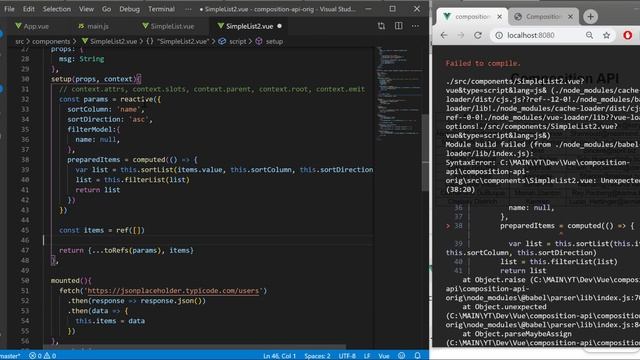Viewport: 640px width, 360px height.
Task: Open the jsonplaceholder.typicode.com/users link in code
Action: click(x=173, y=291)
